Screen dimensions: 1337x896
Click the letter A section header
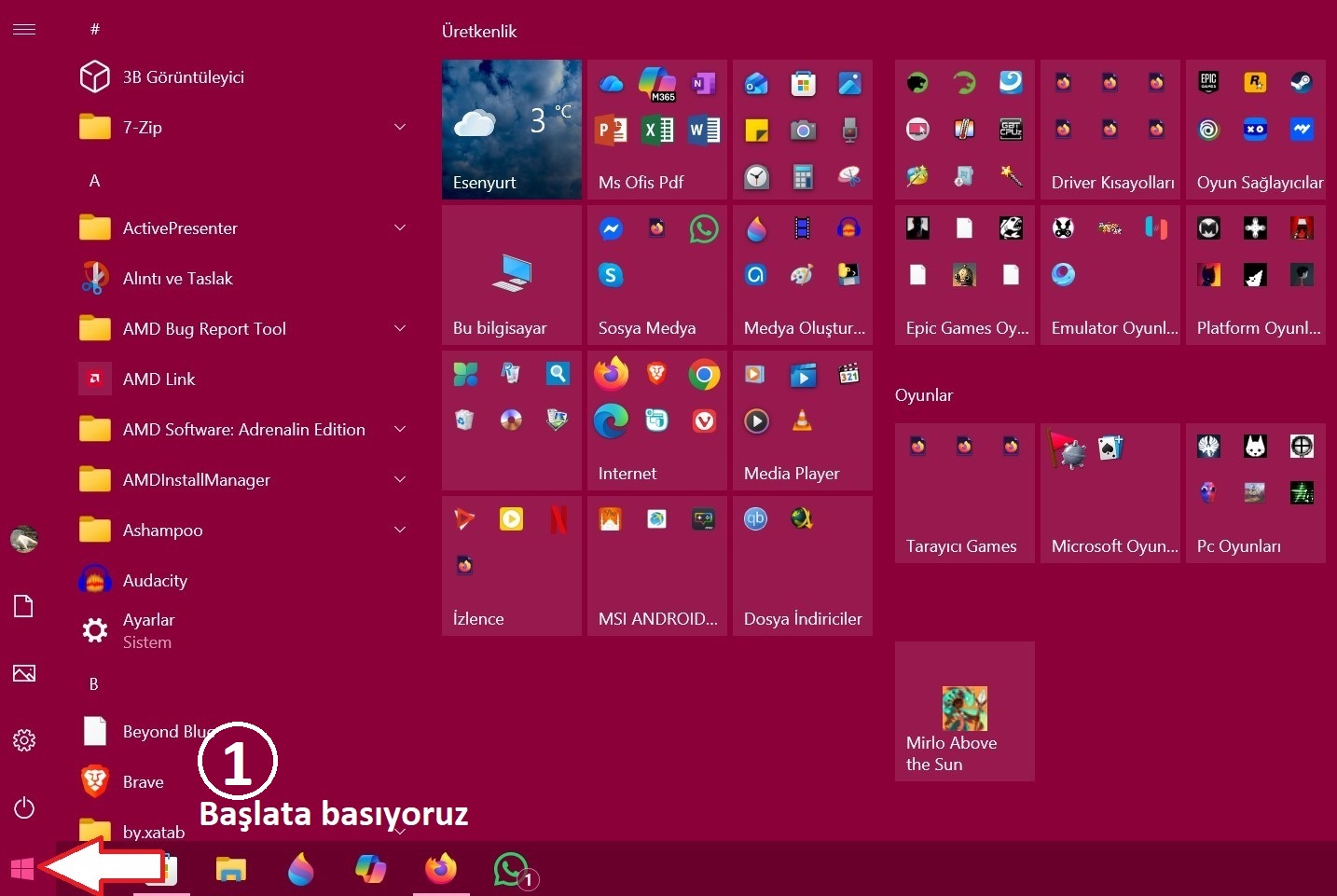coord(94,181)
